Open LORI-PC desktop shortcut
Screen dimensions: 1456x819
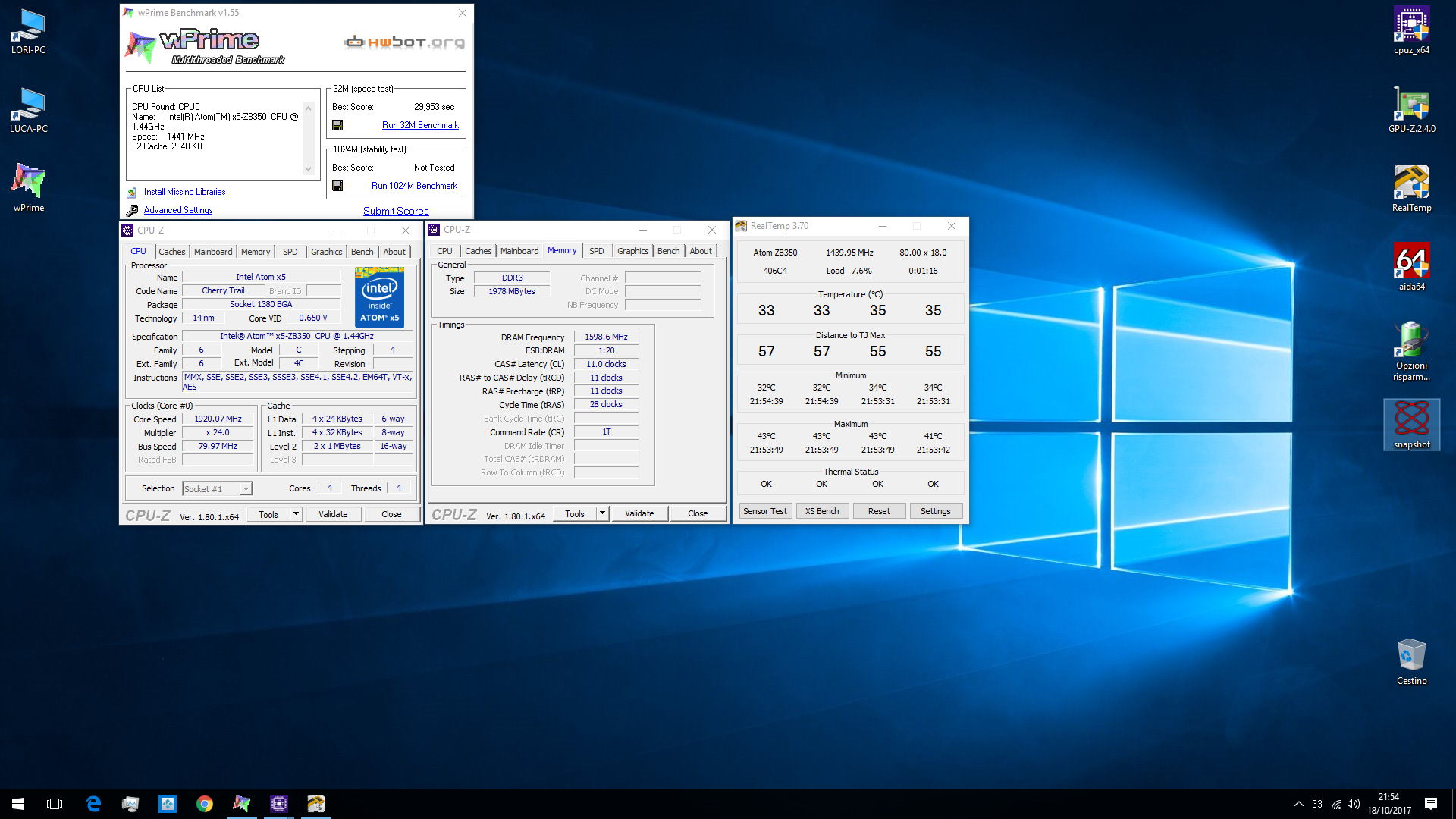click(28, 32)
